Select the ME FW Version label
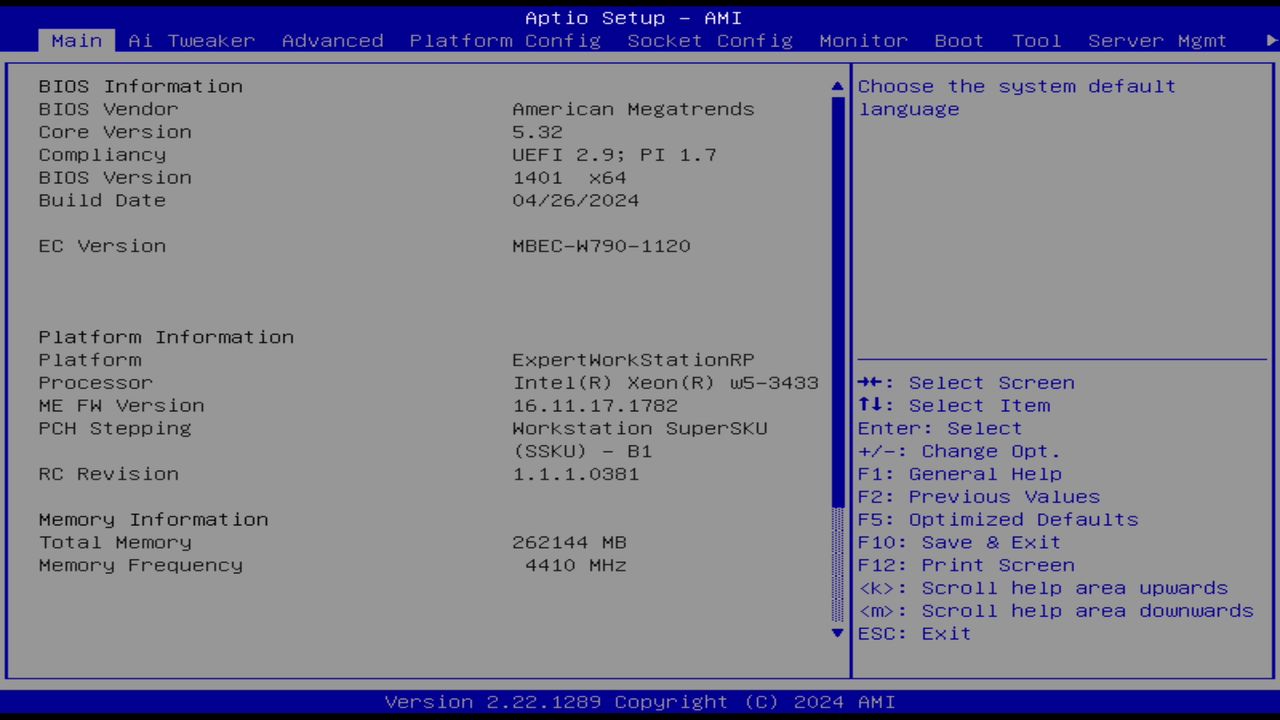Image resolution: width=1280 pixels, height=720 pixels. [x=122, y=406]
